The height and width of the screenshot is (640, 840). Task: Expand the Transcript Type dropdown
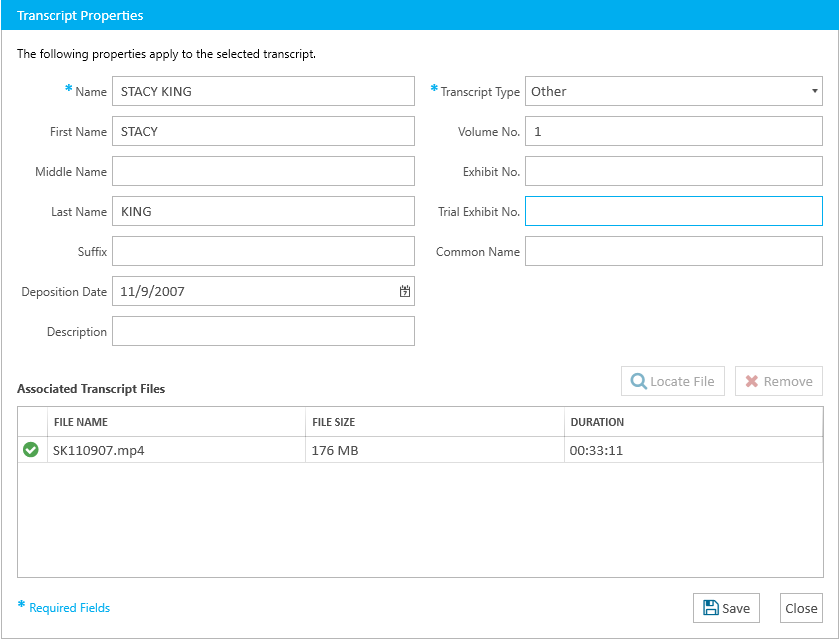673,91
